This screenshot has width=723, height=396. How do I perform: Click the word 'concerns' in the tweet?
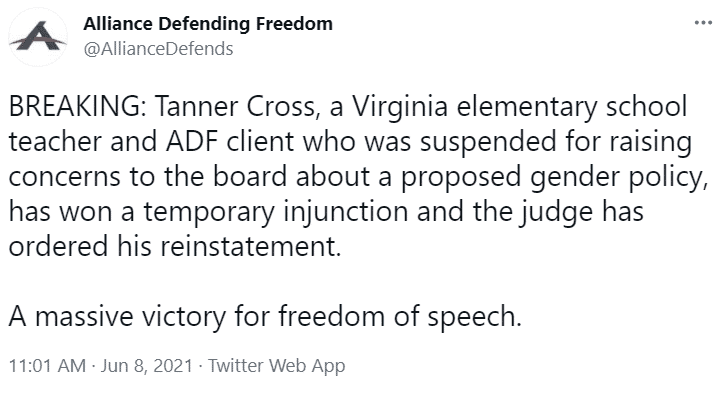[65, 177]
